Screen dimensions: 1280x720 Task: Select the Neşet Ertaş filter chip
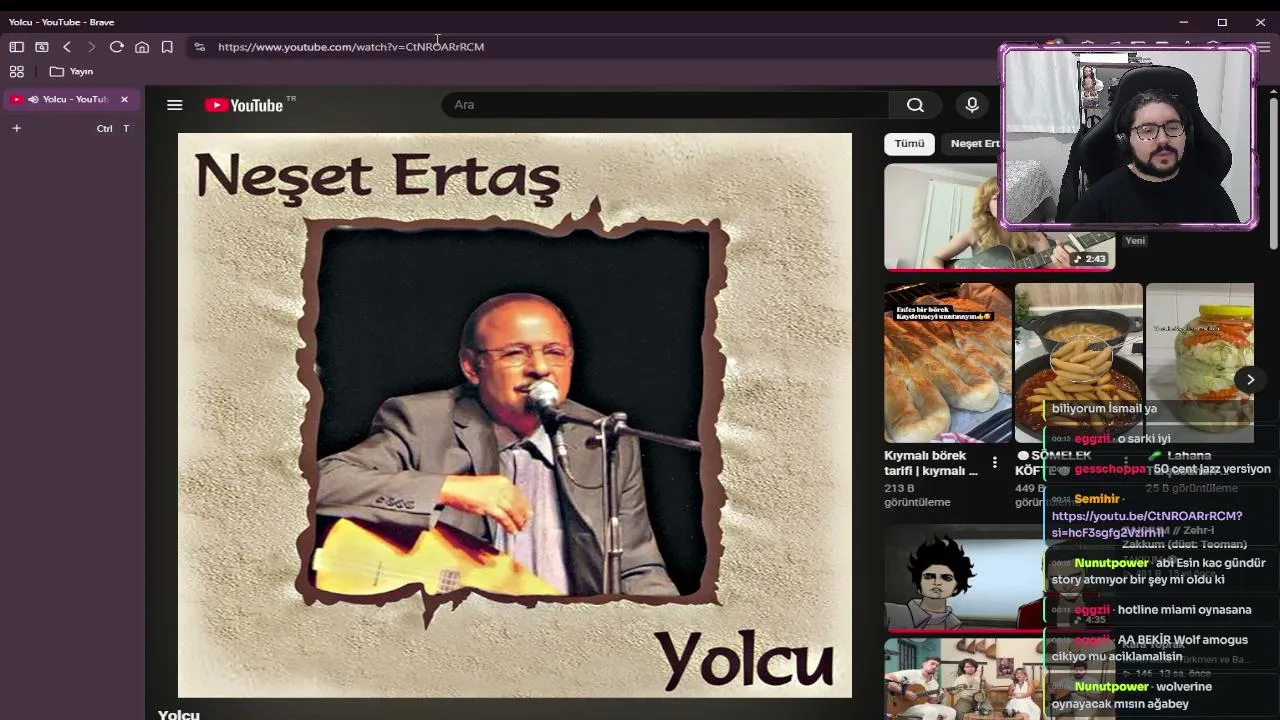click(x=974, y=144)
